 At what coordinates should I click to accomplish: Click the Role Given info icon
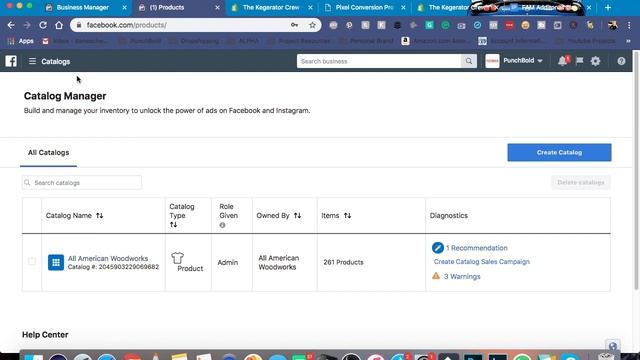coord(222,225)
